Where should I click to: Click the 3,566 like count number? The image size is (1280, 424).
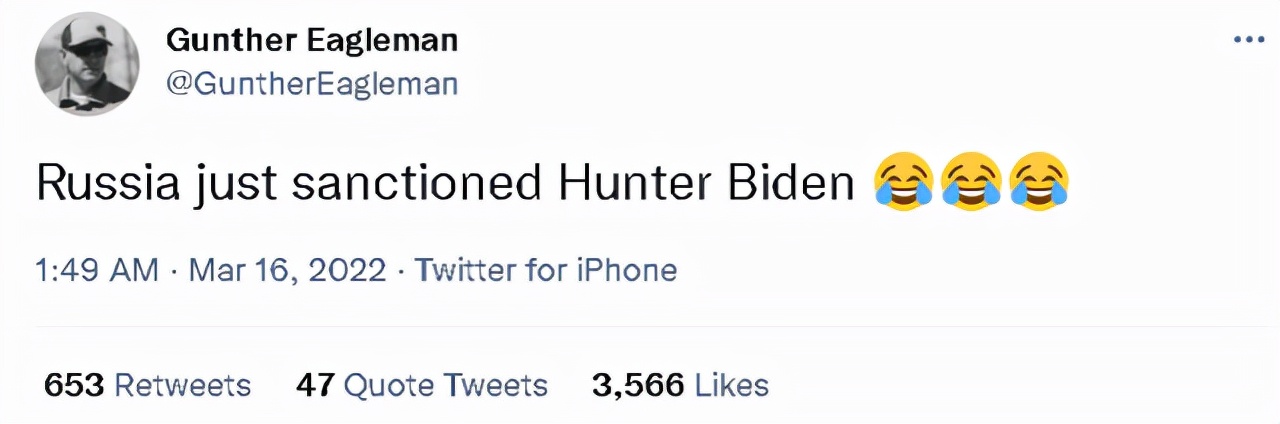[638, 385]
